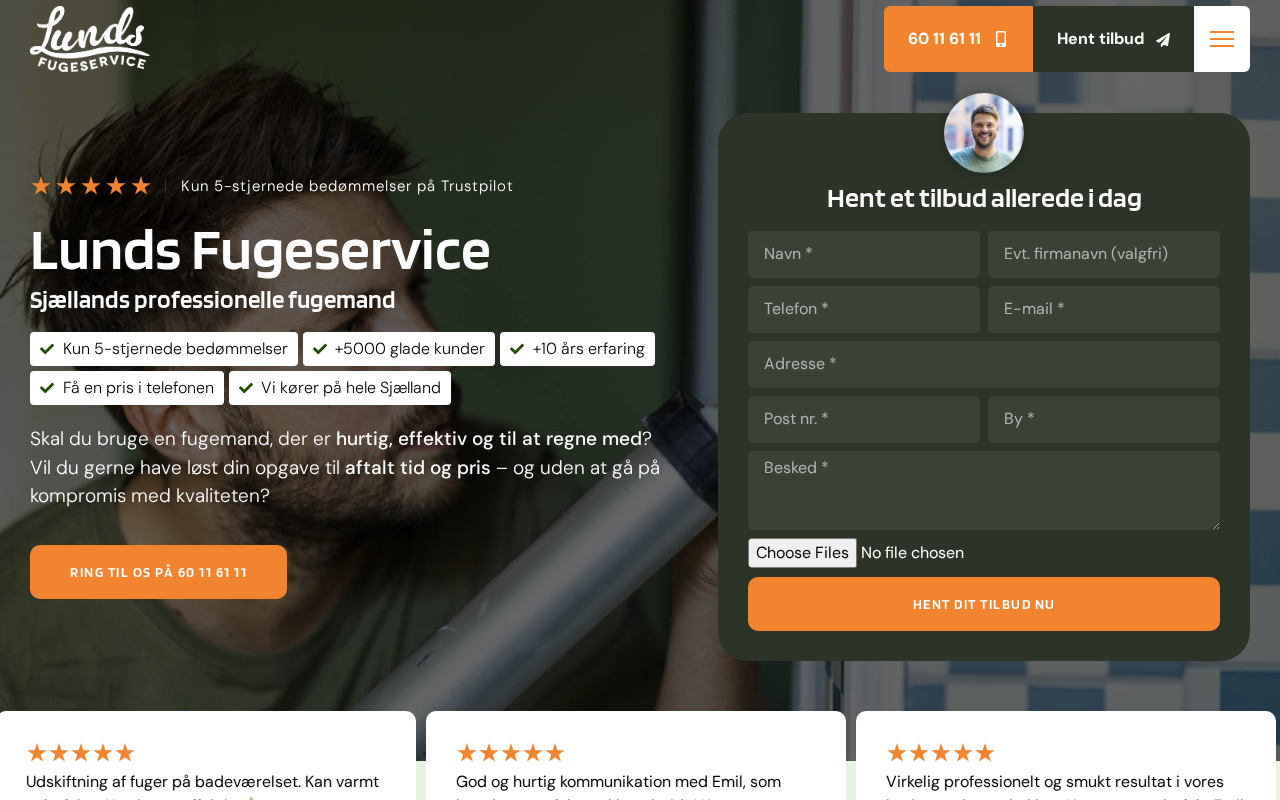This screenshot has width=1280, height=800.
Task: Click the Telefon input field
Action: [864, 309]
